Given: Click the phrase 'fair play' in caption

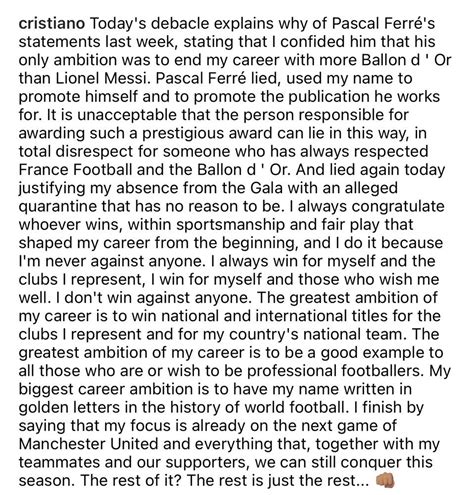Looking at the screenshot, I should tap(347, 225).
